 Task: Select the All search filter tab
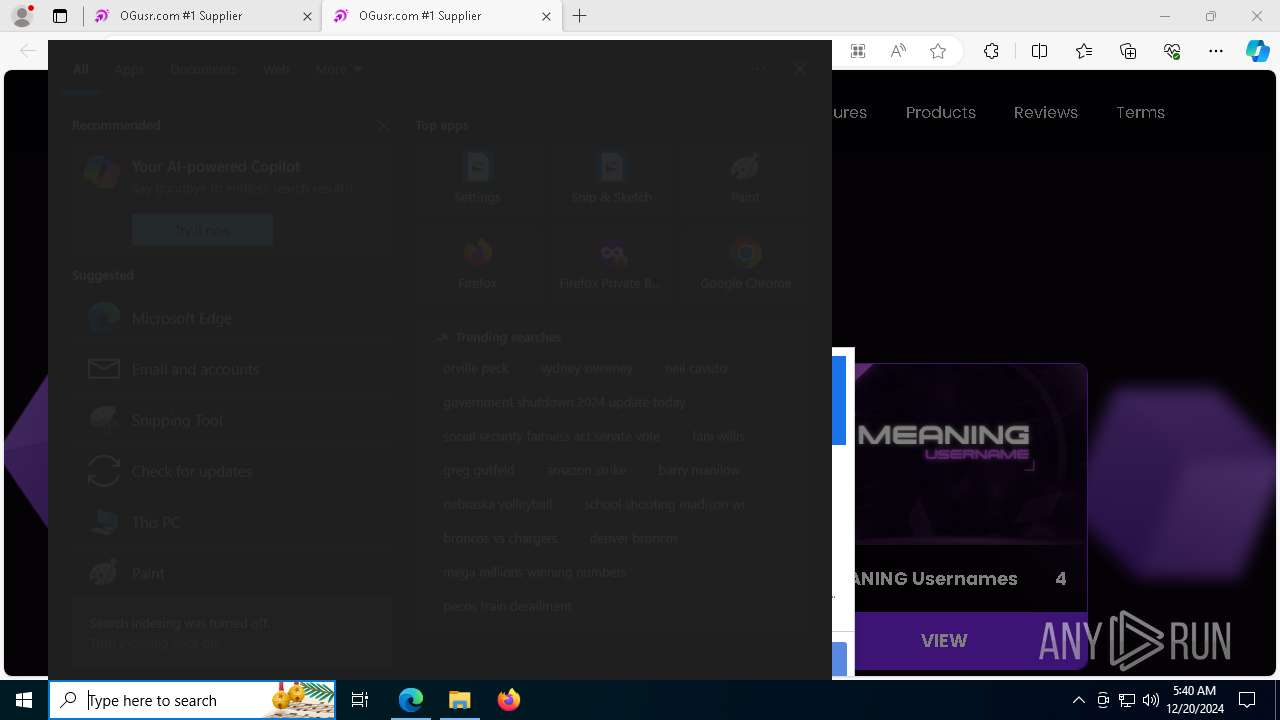click(x=80, y=69)
